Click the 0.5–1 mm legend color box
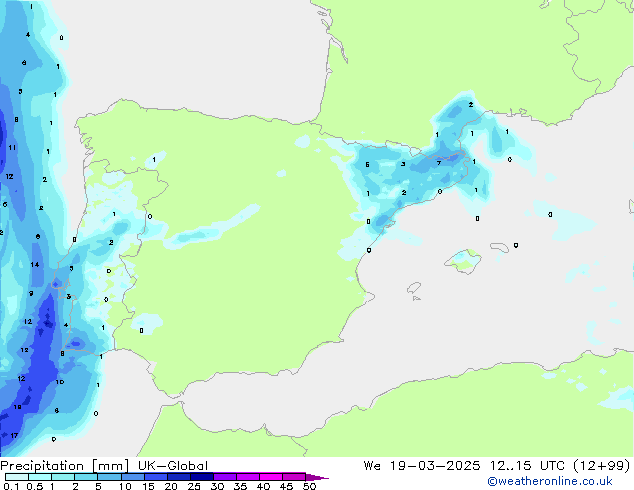This screenshot has height=490, width=634. tap(40, 477)
